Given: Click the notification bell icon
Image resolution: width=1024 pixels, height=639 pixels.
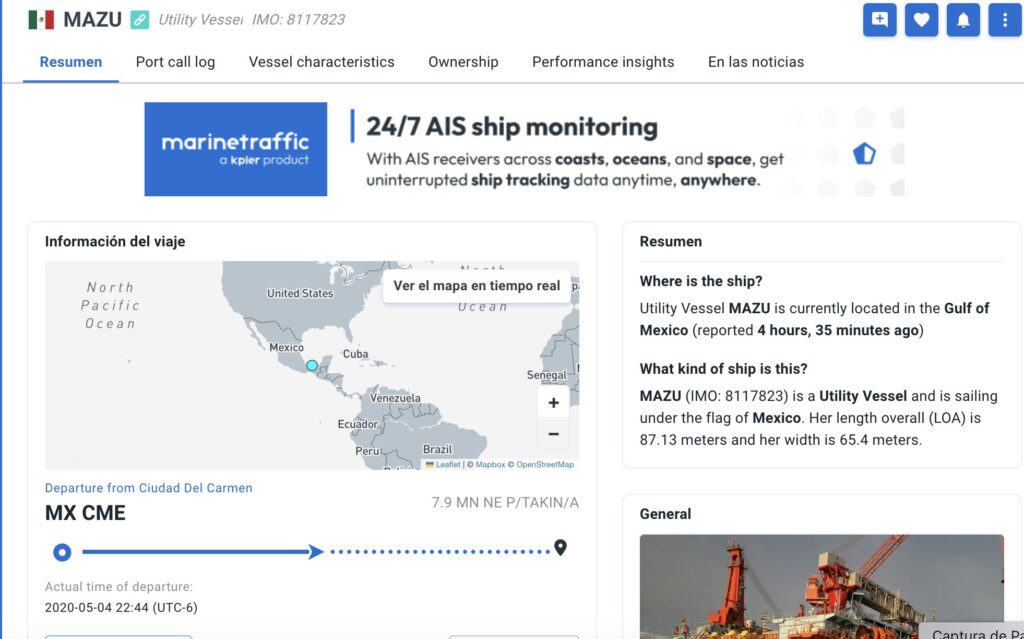Looking at the screenshot, I should click(963, 20).
